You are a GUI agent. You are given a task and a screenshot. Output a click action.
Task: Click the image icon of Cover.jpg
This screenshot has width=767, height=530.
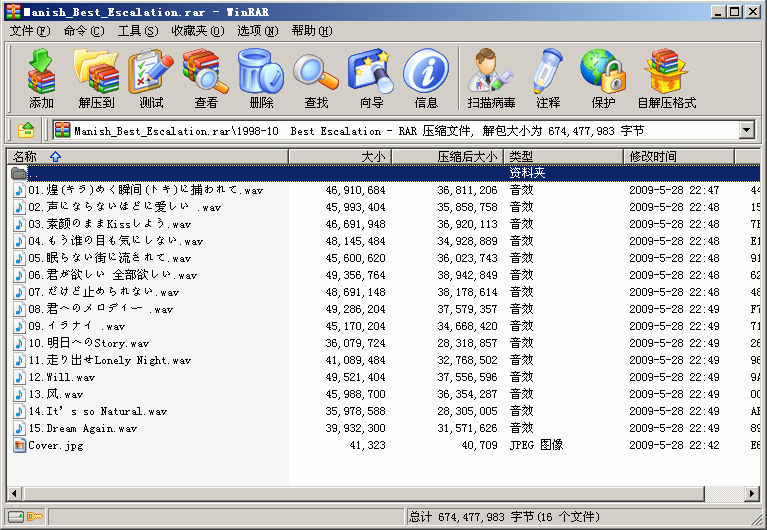[x=19, y=445]
